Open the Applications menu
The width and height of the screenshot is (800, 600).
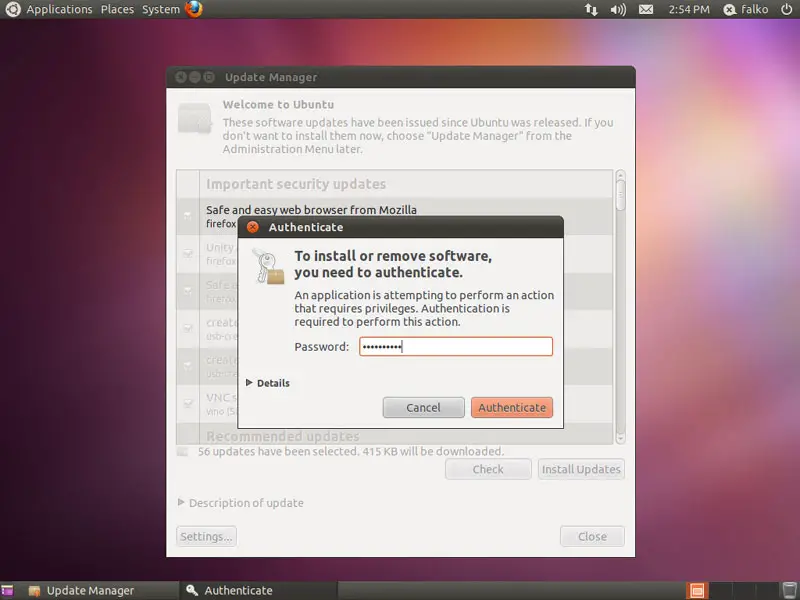click(59, 9)
